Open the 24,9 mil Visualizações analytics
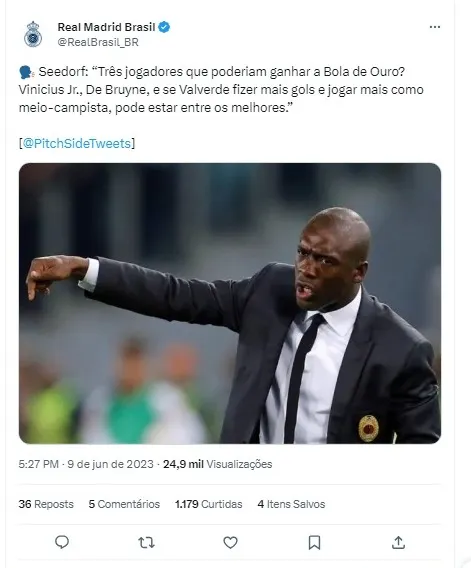The image size is (471, 568). pyautogui.click(x=217, y=464)
